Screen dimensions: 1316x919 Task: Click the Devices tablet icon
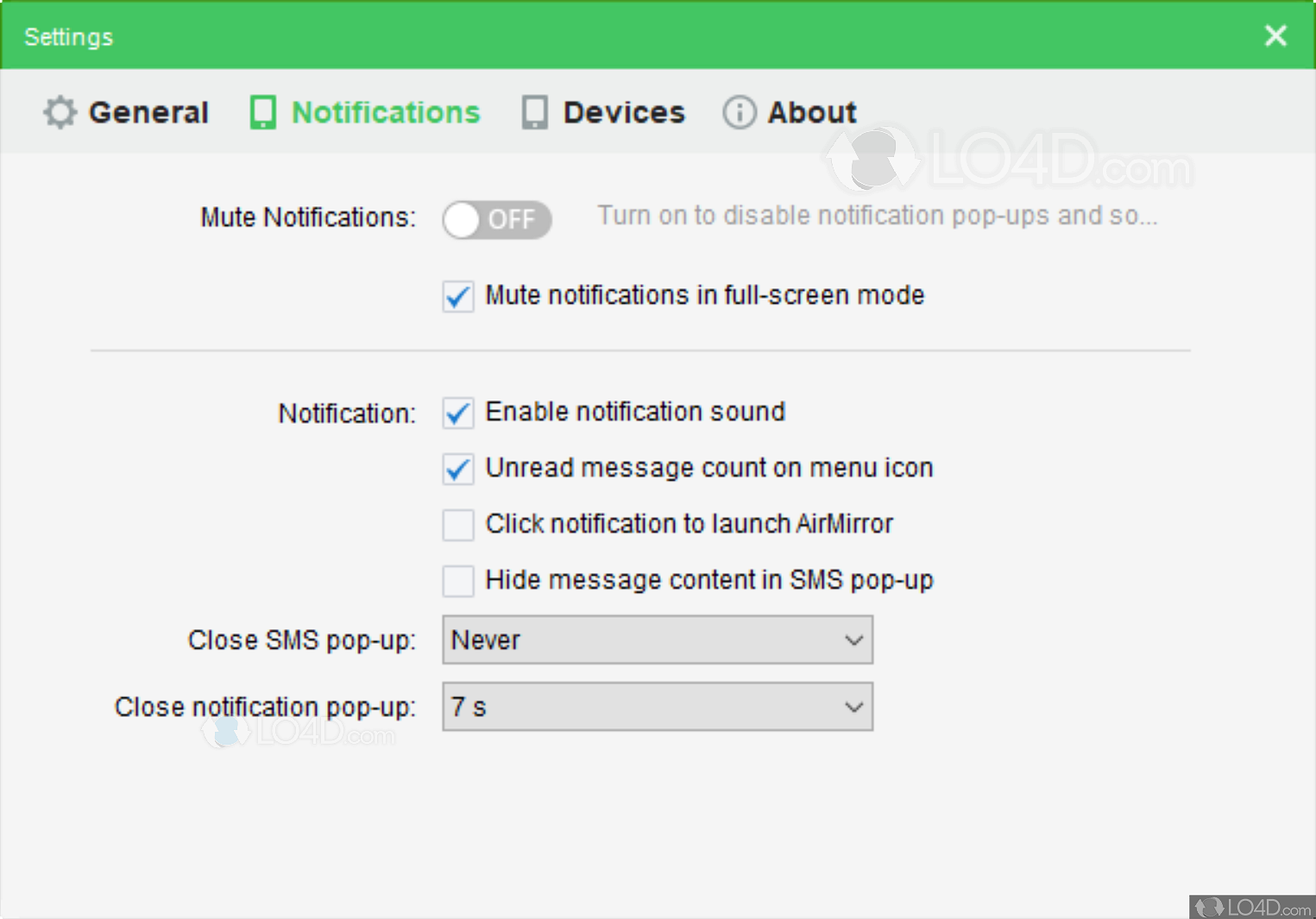click(x=533, y=112)
